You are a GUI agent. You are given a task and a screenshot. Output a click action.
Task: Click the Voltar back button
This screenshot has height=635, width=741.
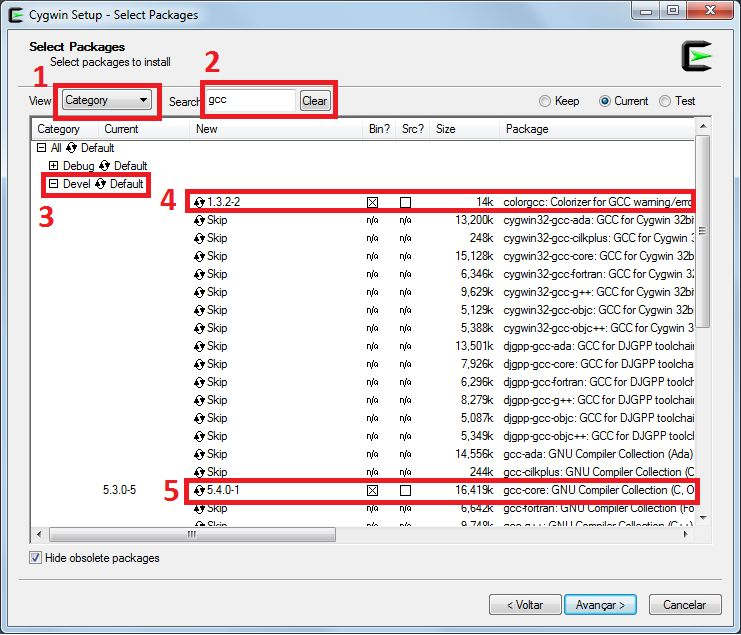coord(525,605)
